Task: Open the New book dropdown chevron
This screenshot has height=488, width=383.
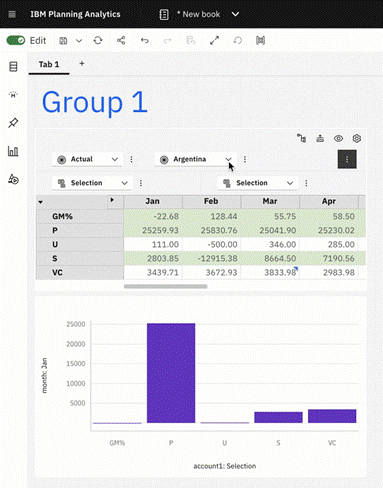Action: point(235,14)
